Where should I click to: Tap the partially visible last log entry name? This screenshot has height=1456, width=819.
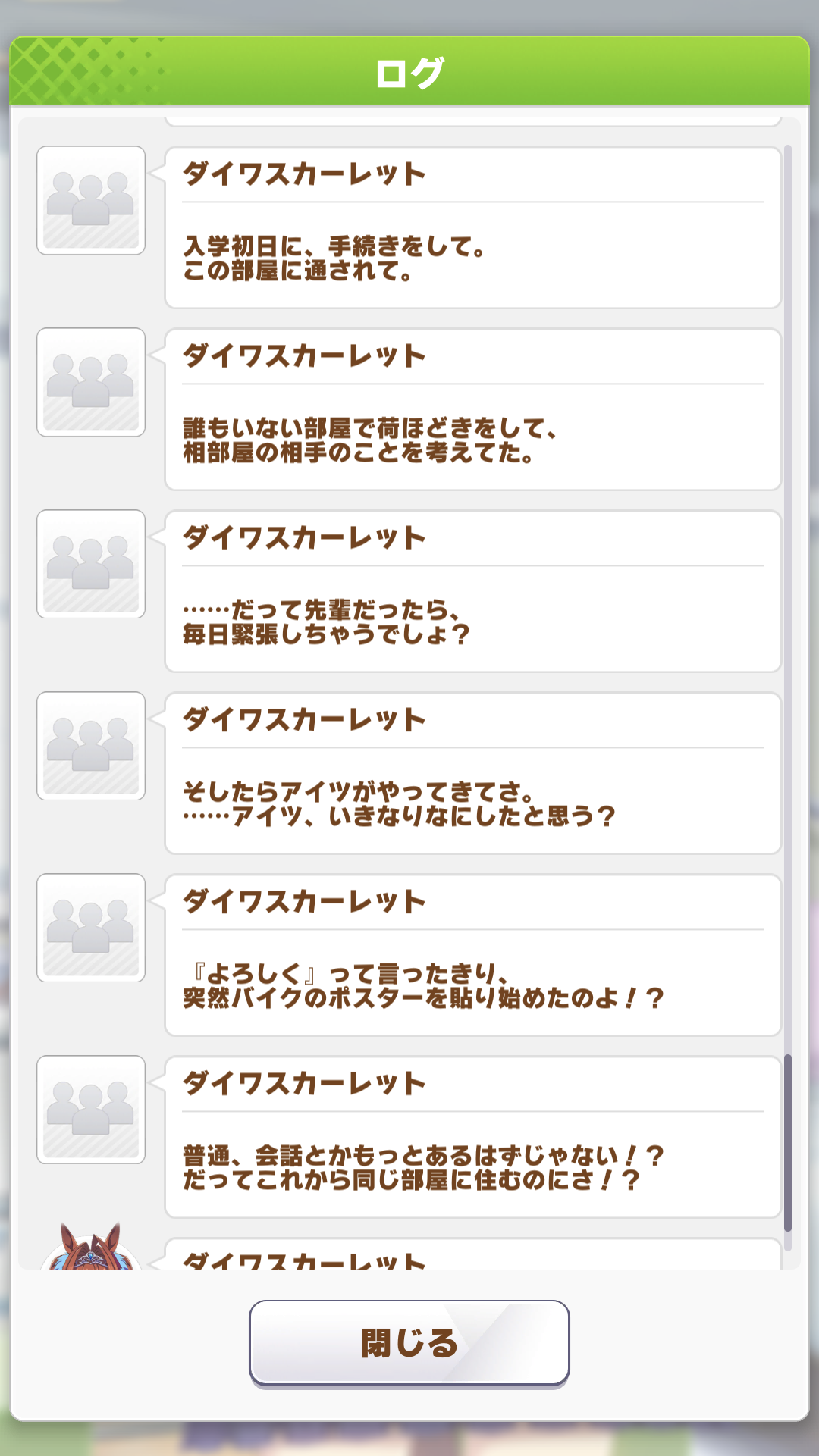coord(304,1260)
